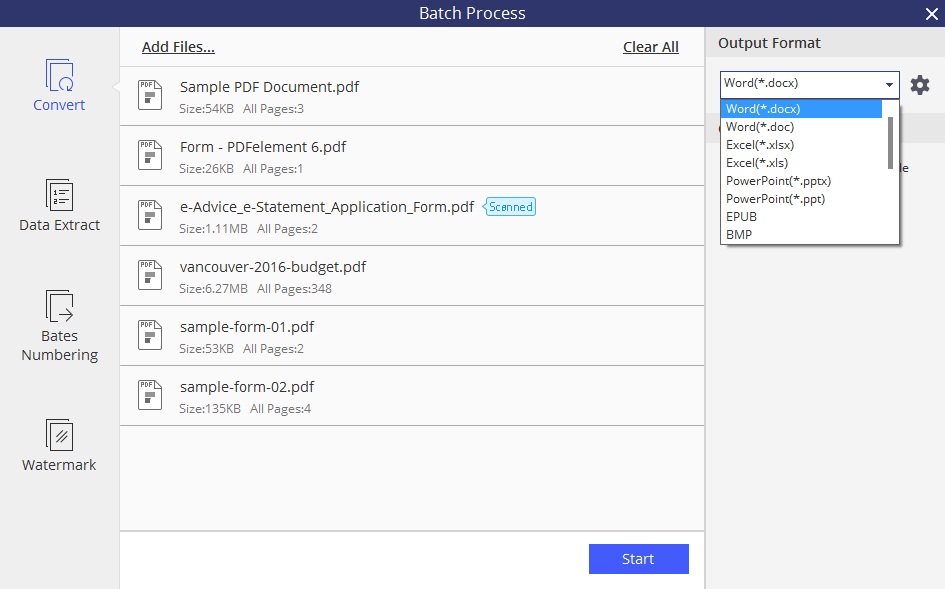Pick PowerPoint(*.pptx) output format

(778, 181)
